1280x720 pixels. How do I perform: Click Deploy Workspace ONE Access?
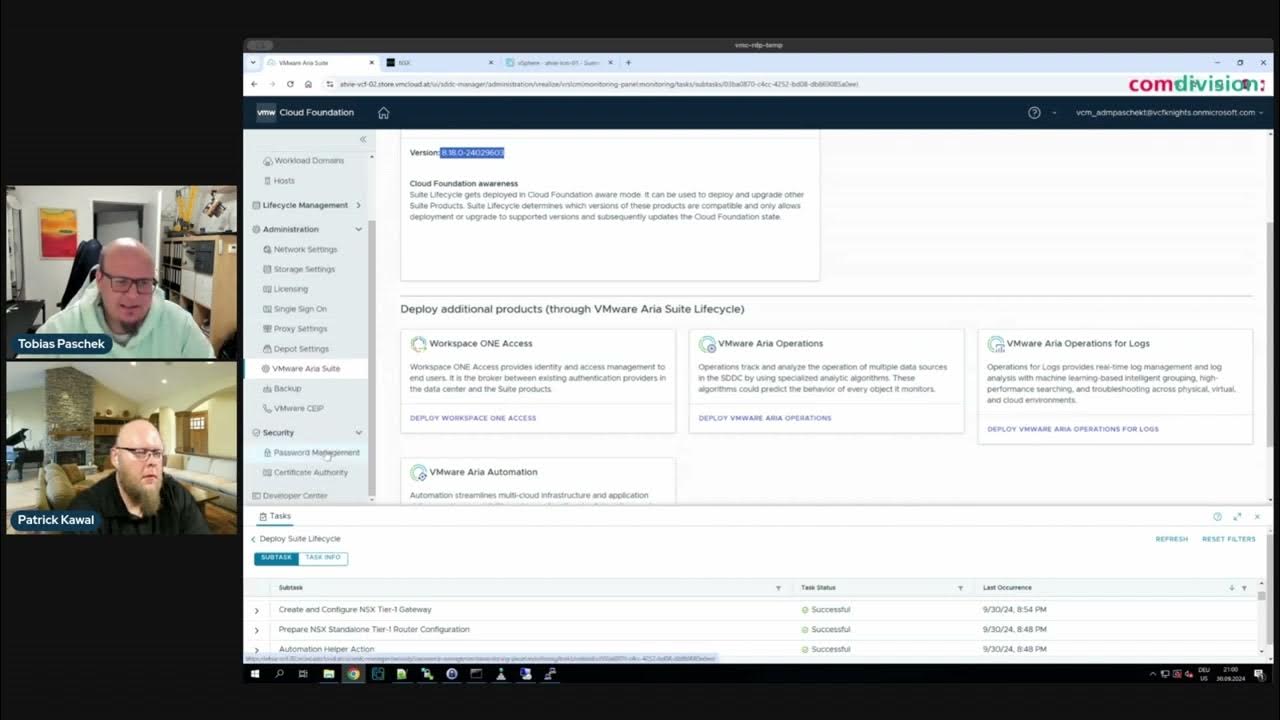(x=473, y=418)
